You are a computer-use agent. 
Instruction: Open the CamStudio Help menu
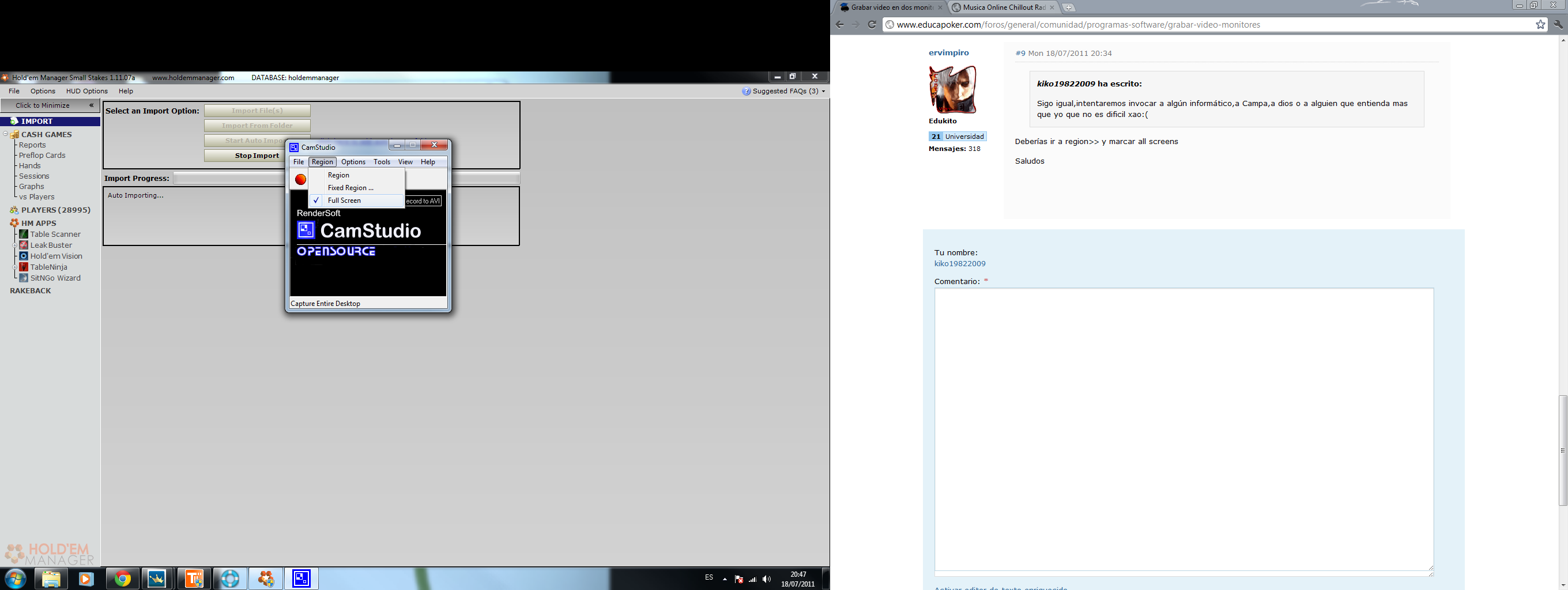pyautogui.click(x=428, y=162)
